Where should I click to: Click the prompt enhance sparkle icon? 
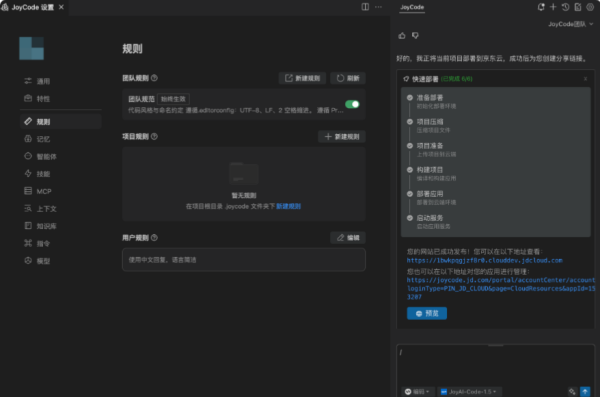[x=572, y=392]
